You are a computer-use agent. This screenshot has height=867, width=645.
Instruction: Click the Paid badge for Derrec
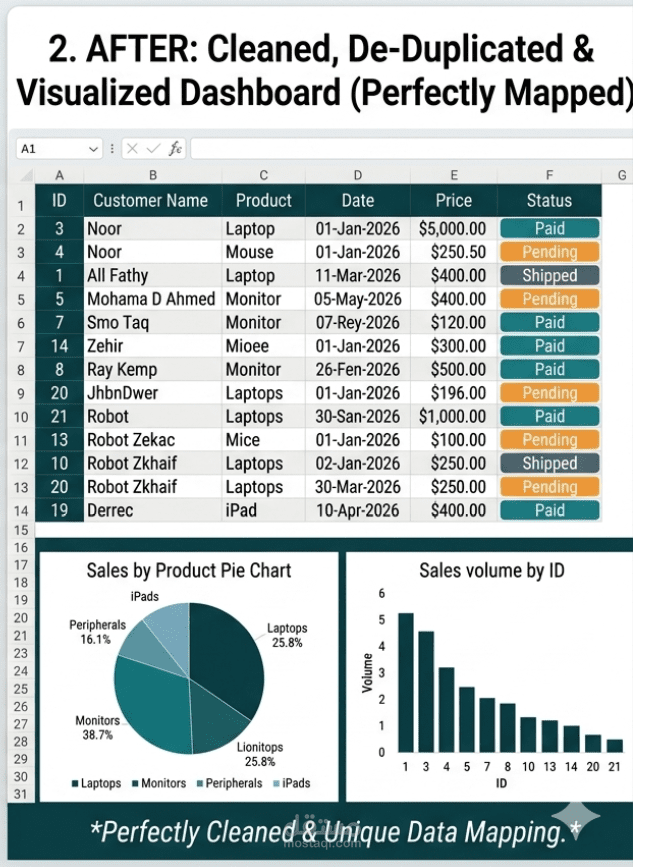549,510
